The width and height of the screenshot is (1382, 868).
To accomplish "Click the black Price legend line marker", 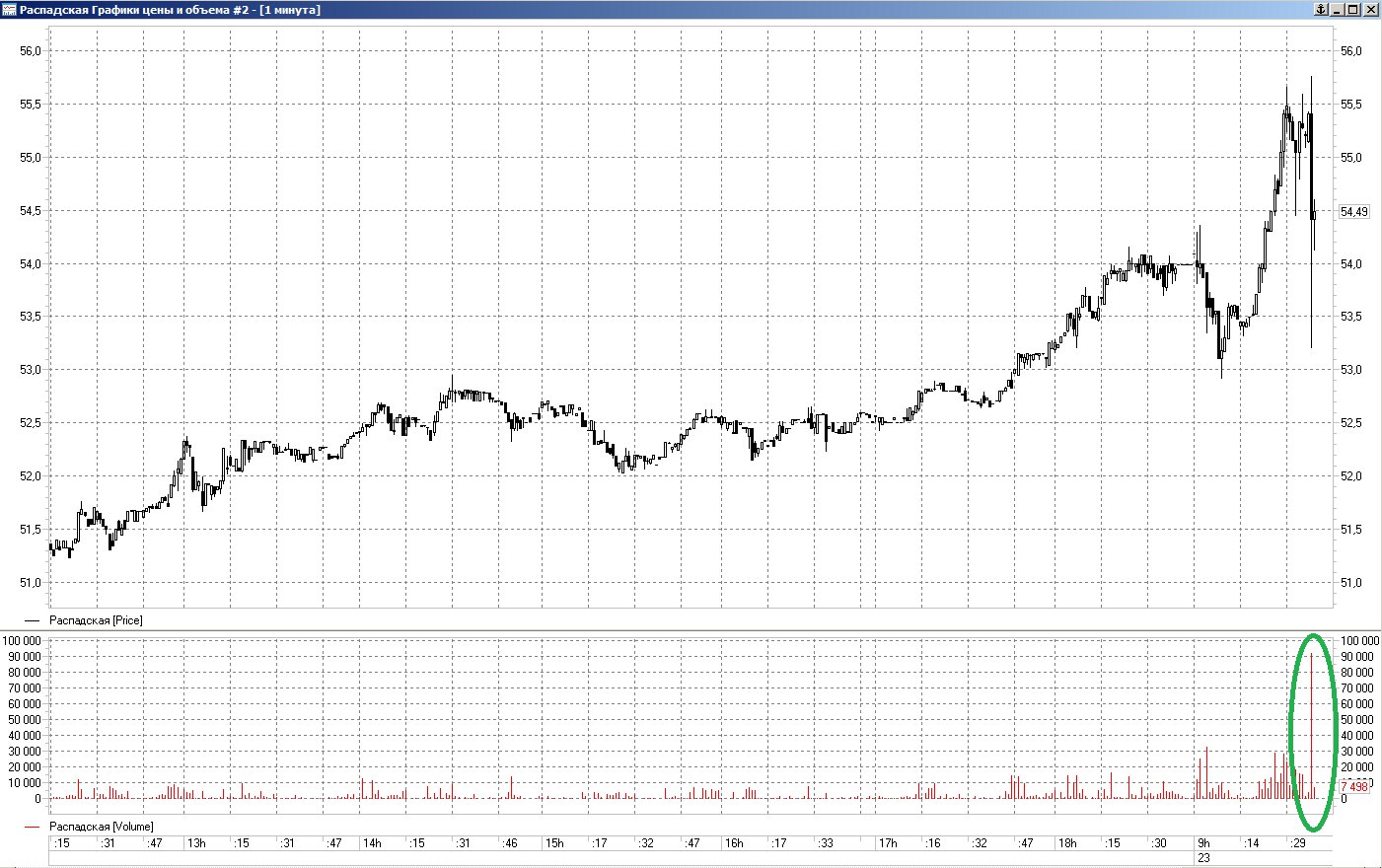I will tap(32, 621).
